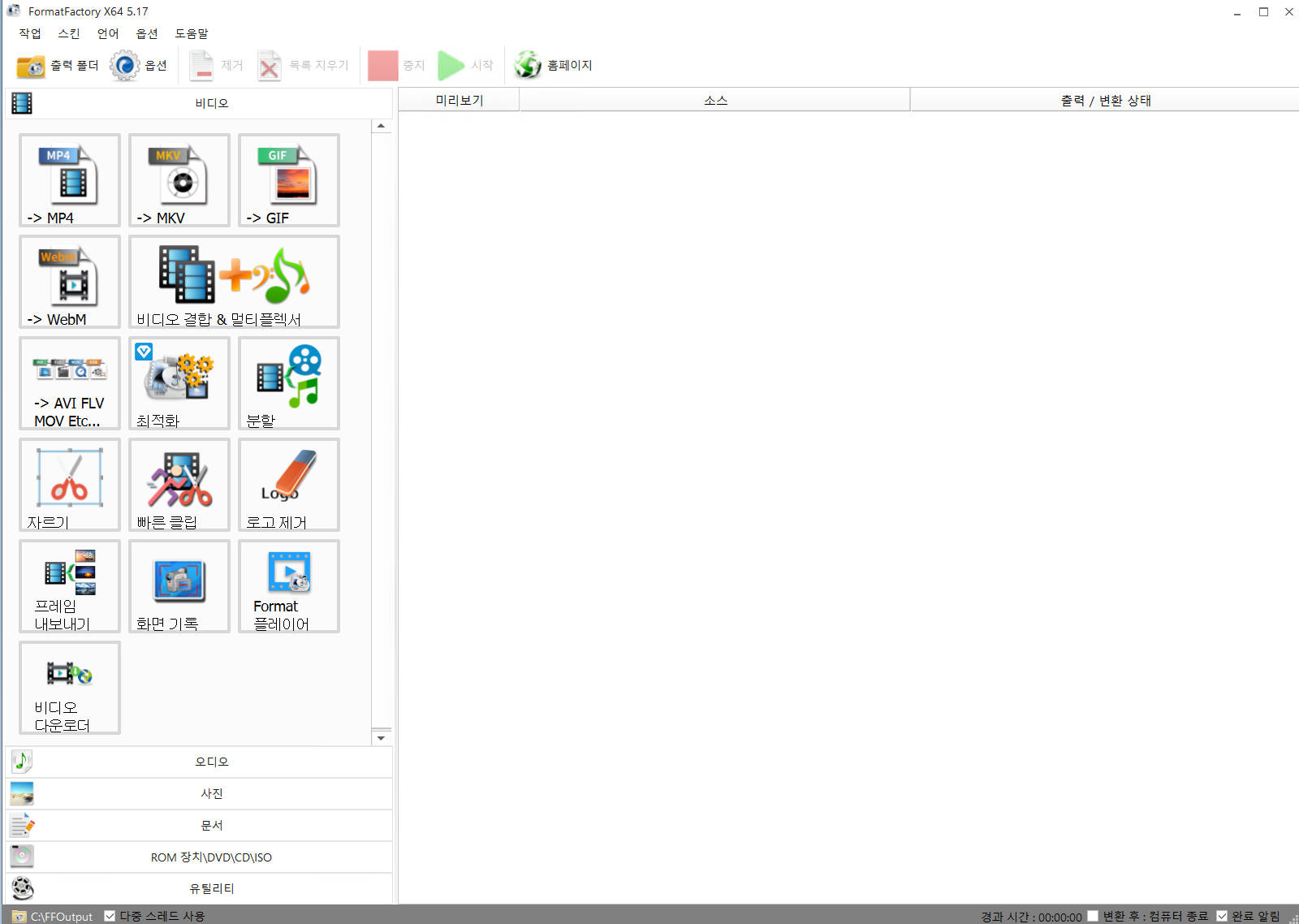Open the -> MKV conversion tool
The image size is (1299, 924).
(179, 180)
